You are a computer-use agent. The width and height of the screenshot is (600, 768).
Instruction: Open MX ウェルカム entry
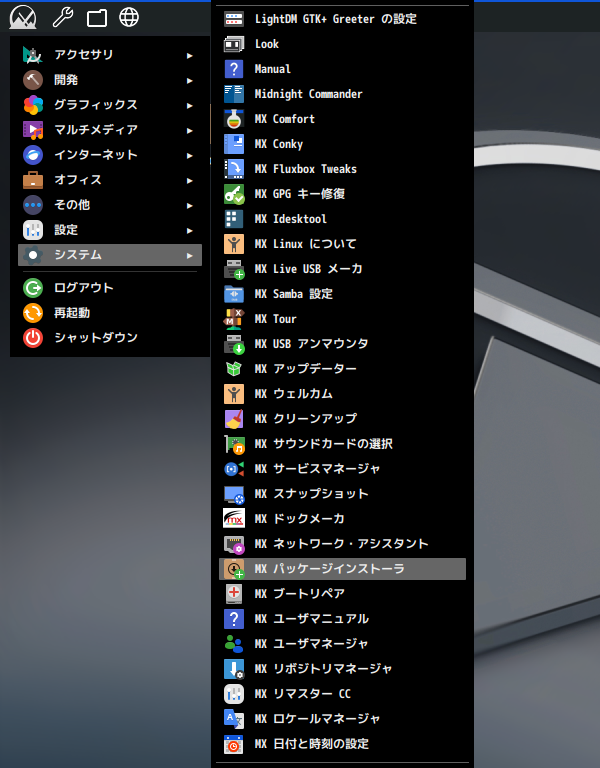342,394
